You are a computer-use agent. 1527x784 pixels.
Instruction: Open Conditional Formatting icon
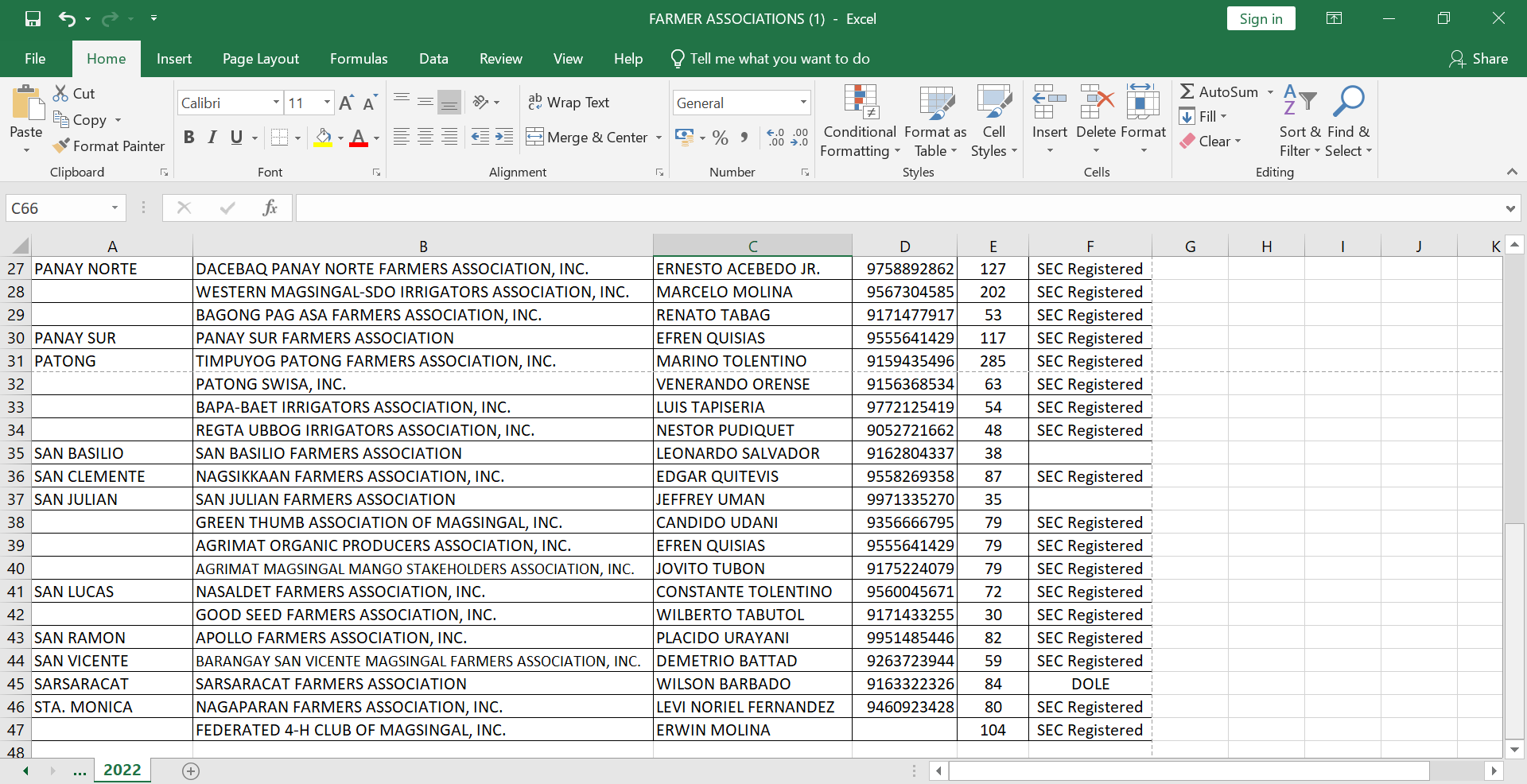[x=861, y=101]
